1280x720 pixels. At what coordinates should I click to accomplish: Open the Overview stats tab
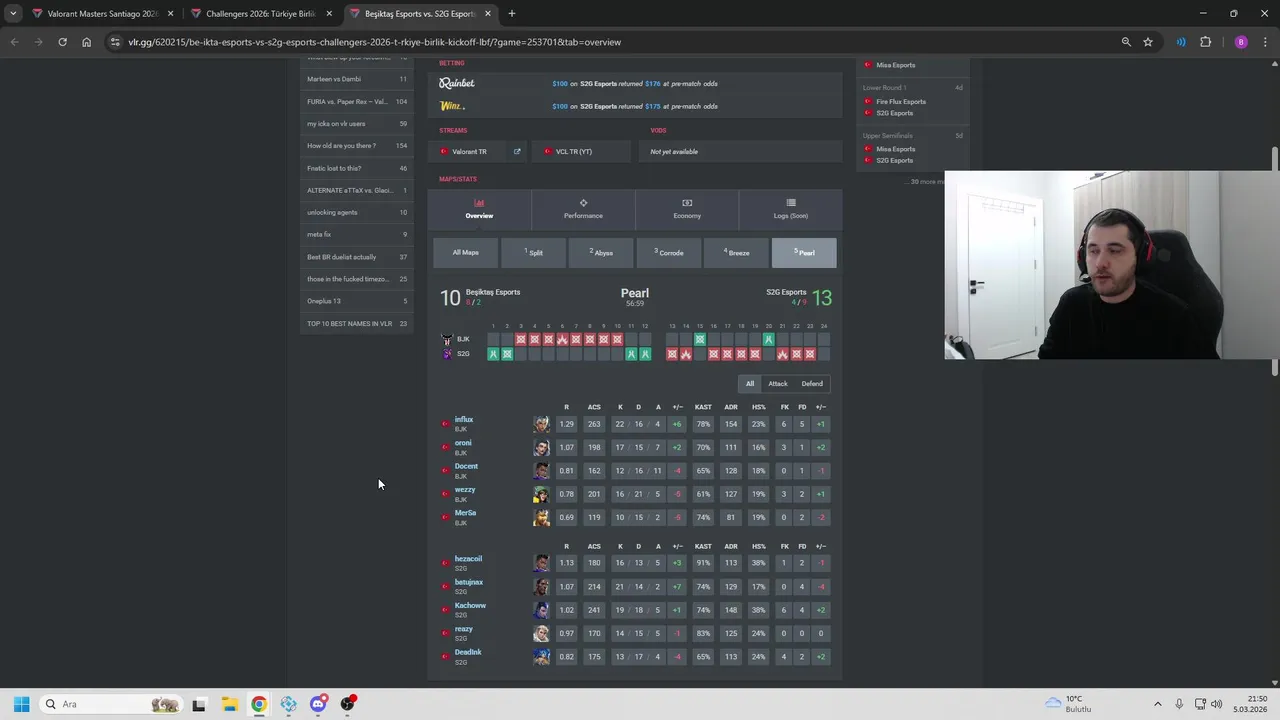[479, 209]
